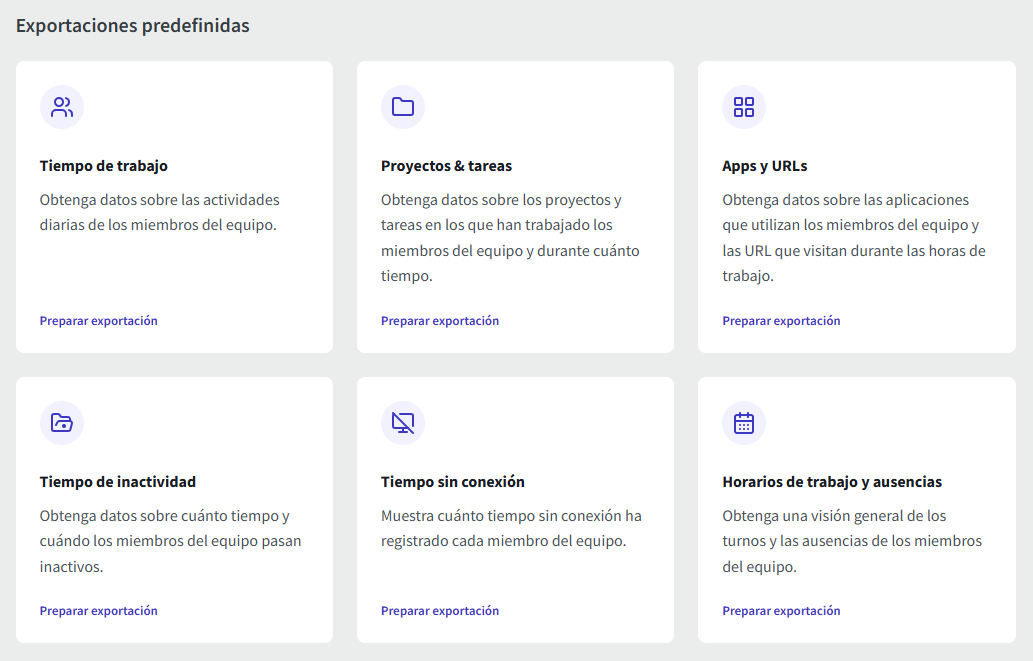Select the Tiempo de inactividad title
This screenshot has width=1033, height=661.
click(118, 482)
